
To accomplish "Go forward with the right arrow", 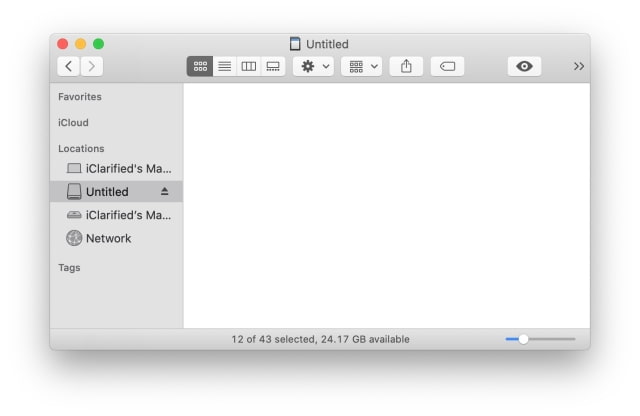I will tap(92, 66).
